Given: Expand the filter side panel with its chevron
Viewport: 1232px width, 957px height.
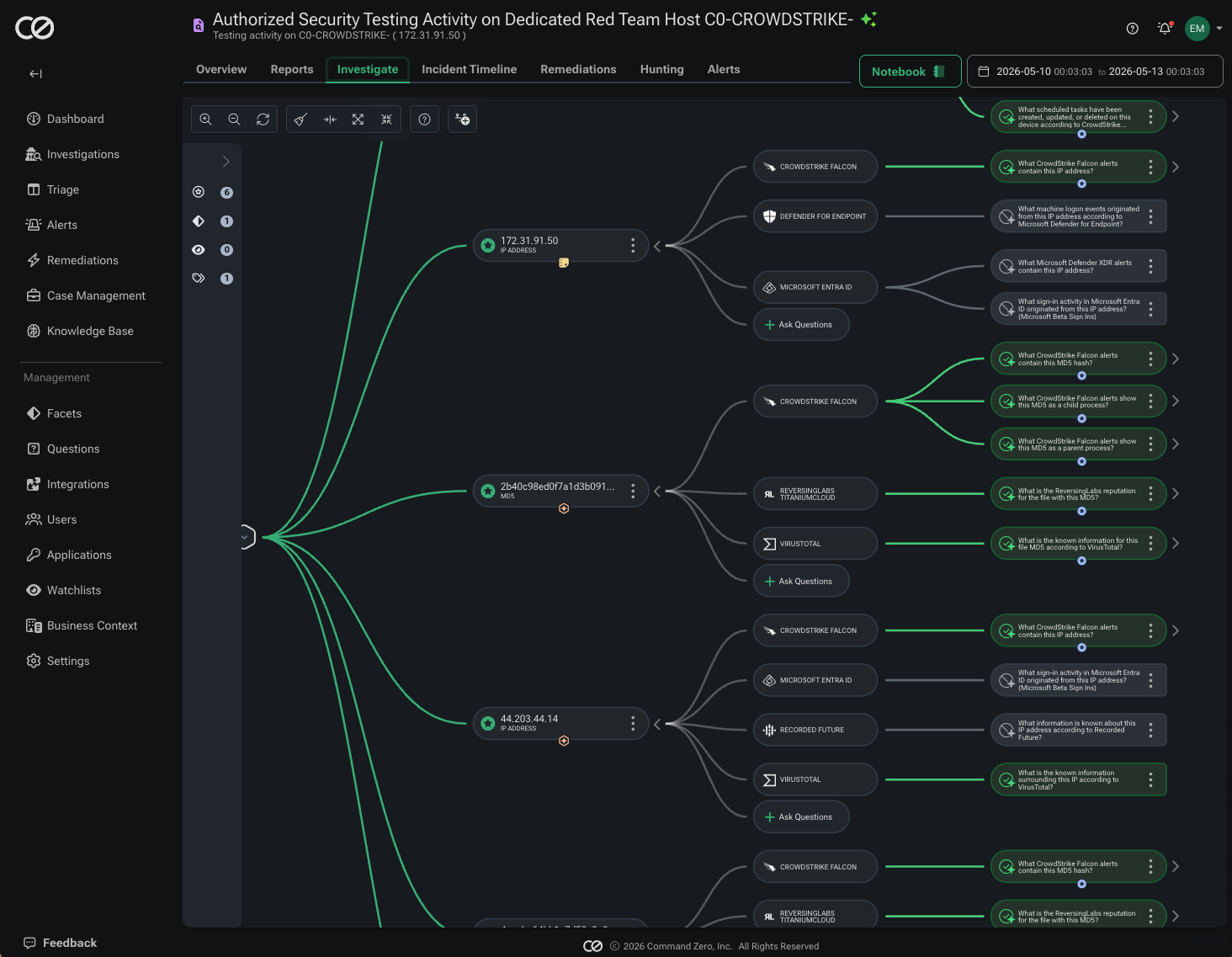Looking at the screenshot, I should tap(226, 162).
